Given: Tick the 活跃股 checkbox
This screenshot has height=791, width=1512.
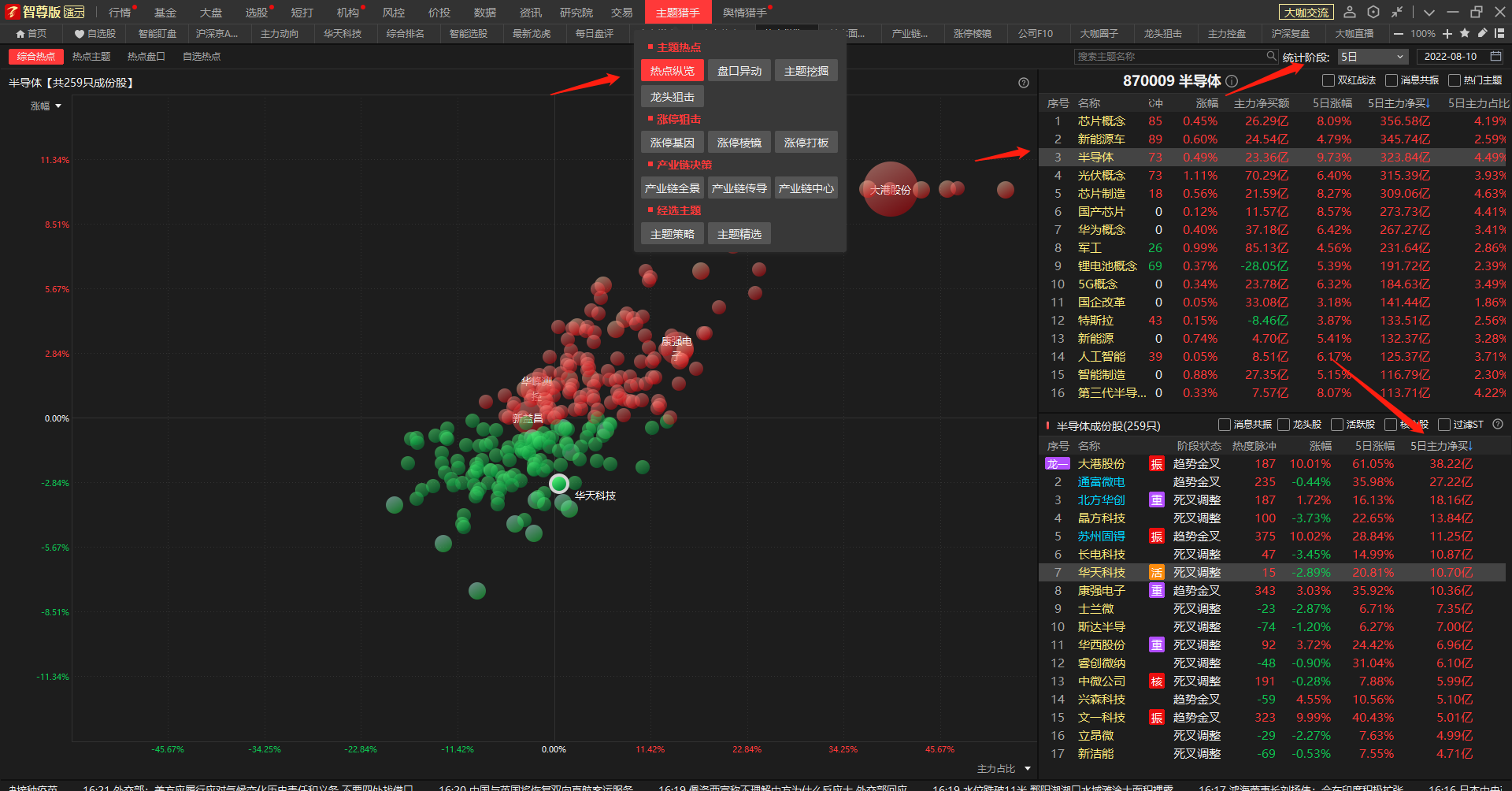Looking at the screenshot, I should pyautogui.click(x=1336, y=425).
